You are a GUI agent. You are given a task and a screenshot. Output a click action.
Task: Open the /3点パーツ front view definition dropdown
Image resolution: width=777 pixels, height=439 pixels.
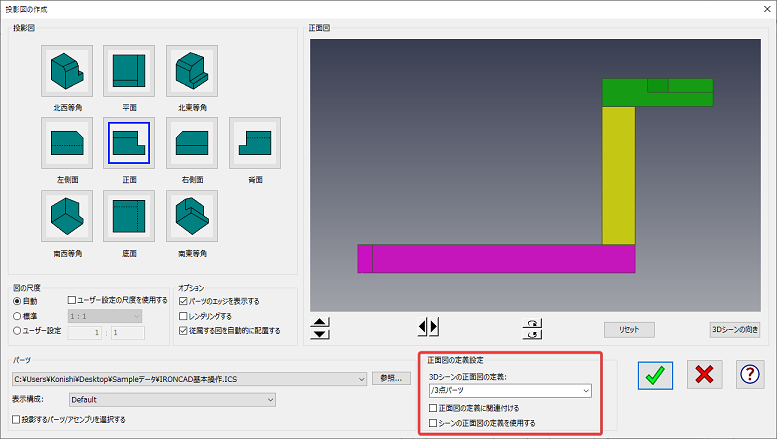pos(510,390)
